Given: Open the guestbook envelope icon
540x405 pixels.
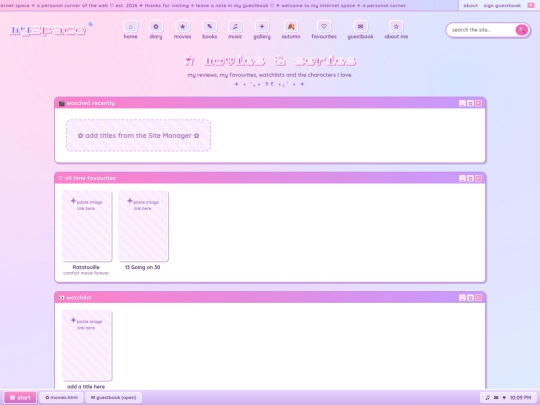Looking at the screenshot, I should tap(360, 27).
